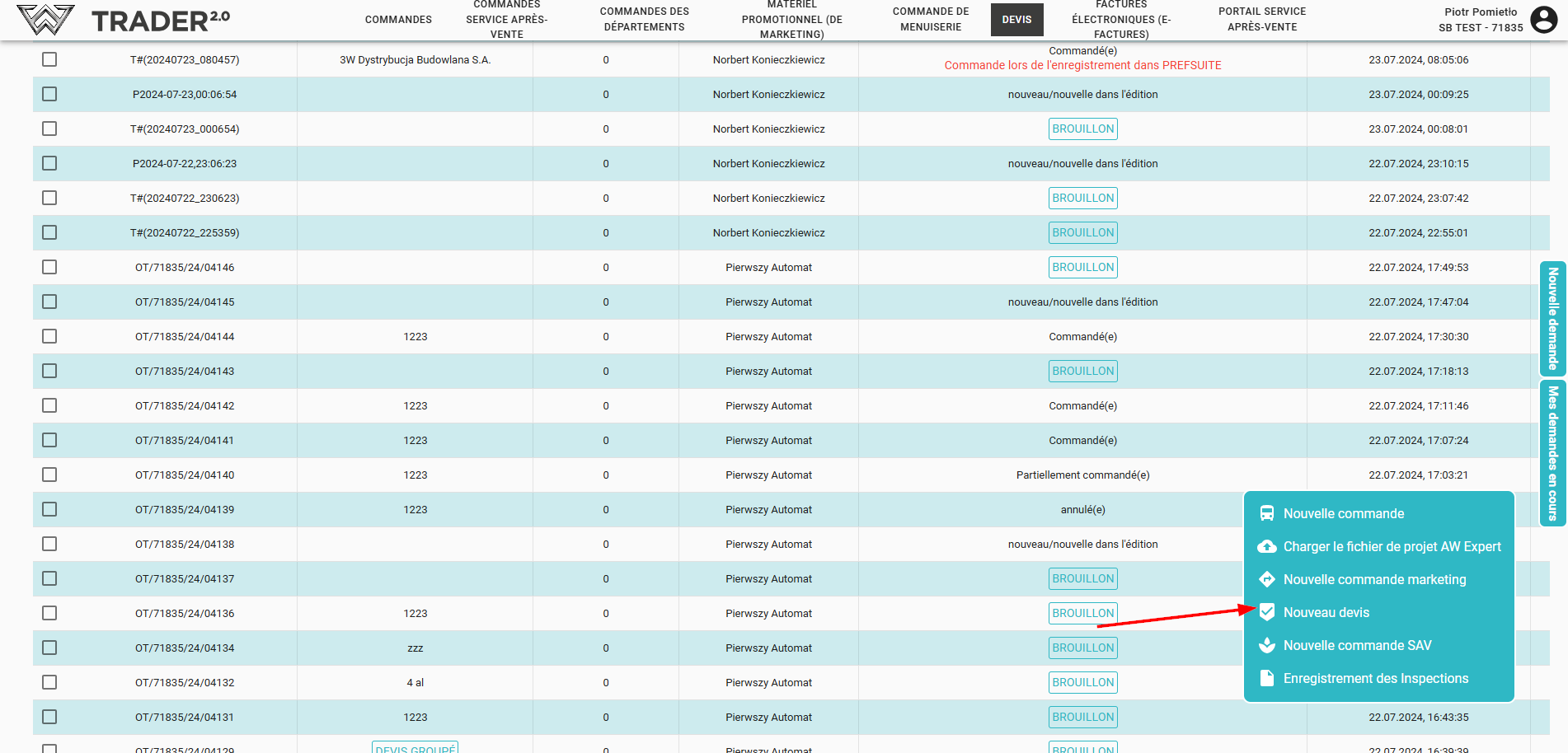Click the Nouvelle commande cart icon

[1267, 513]
